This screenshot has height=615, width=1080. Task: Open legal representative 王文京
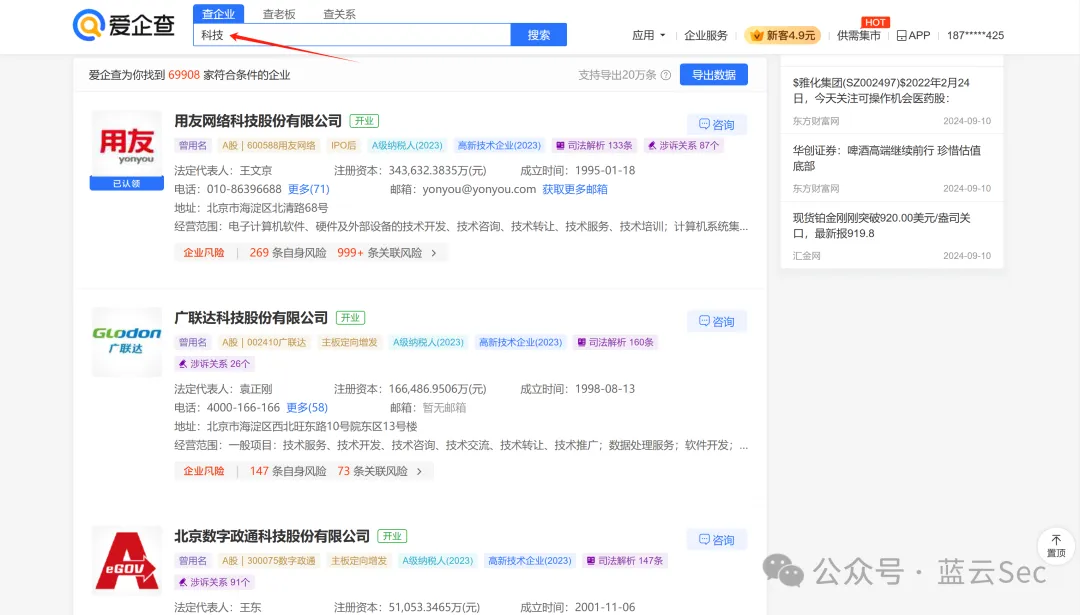(256, 170)
